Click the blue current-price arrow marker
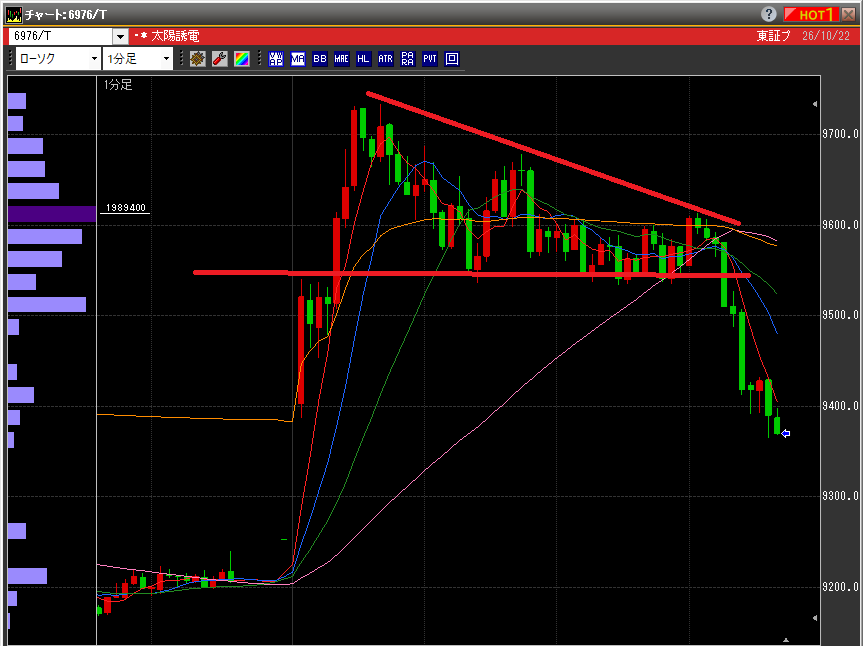The height and width of the screenshot is (646, 863). pos(785,434)
